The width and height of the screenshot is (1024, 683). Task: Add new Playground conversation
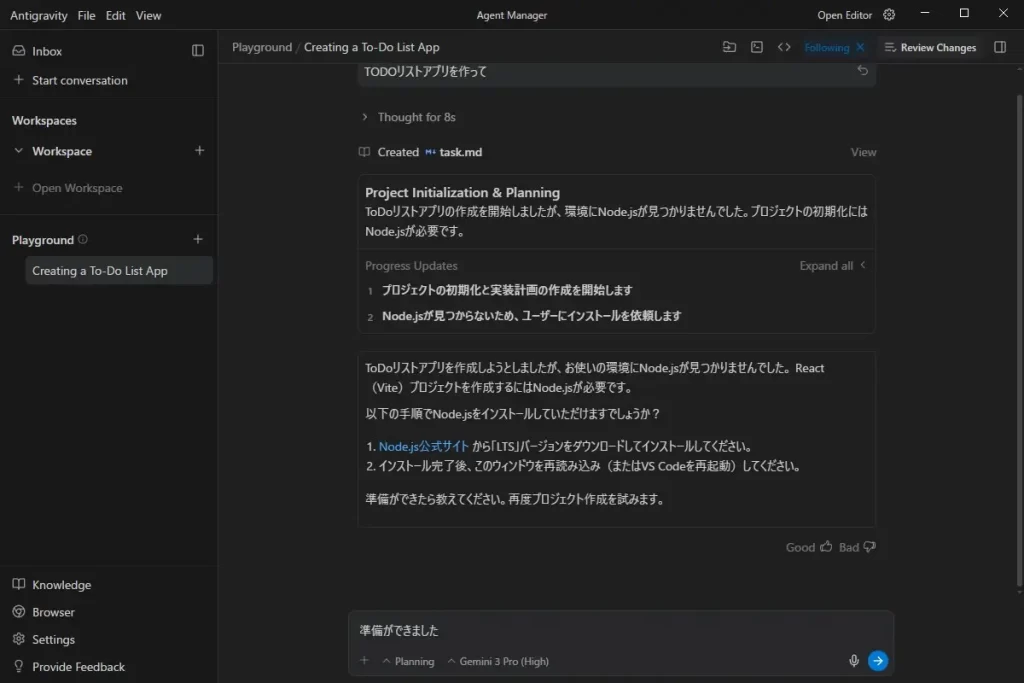[198, 239]
